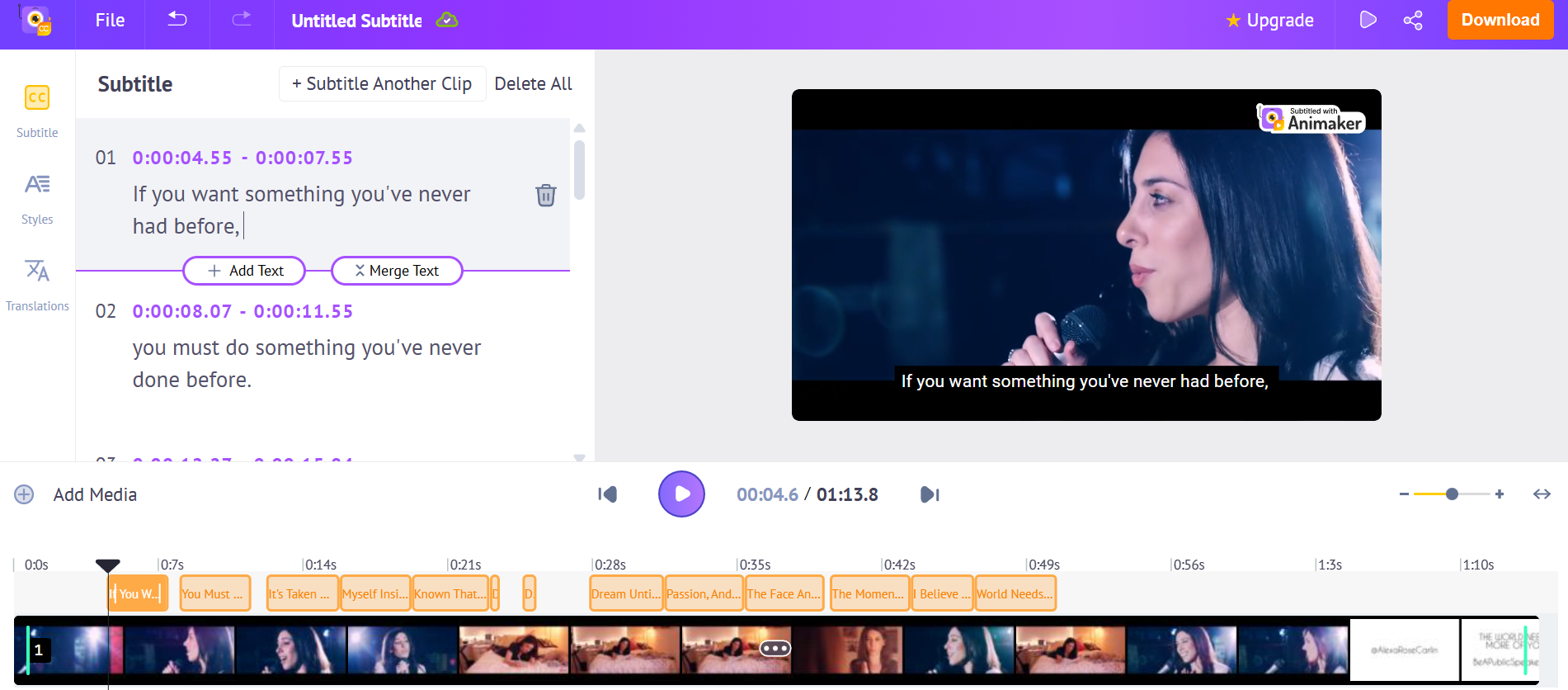This screenshot has height=690, width=1568.
Task: Click the Add Media plus icon
Action: (24, 494)
